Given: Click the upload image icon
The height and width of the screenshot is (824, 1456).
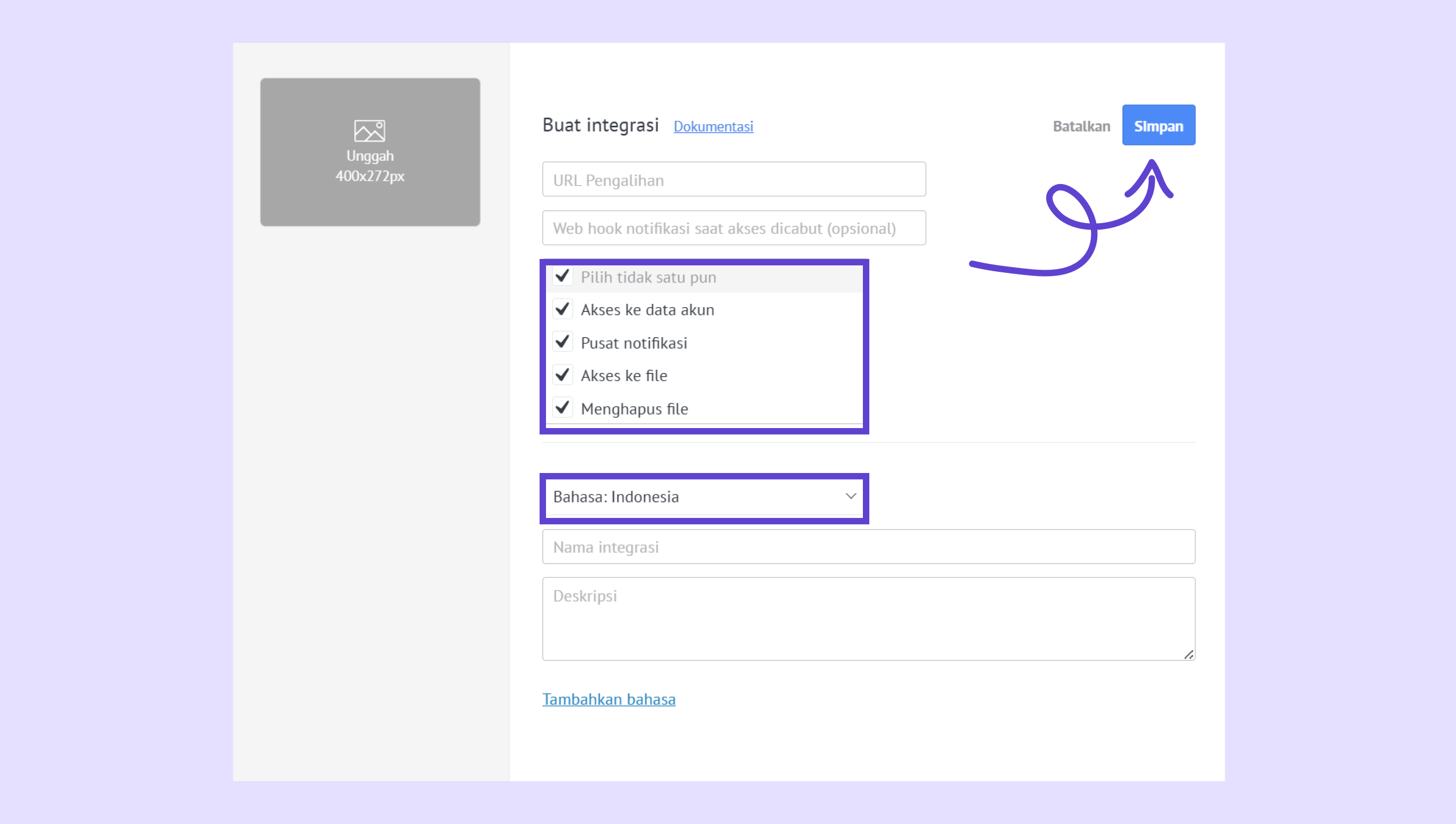Looking at the screenshot, I should click(370, 131).
